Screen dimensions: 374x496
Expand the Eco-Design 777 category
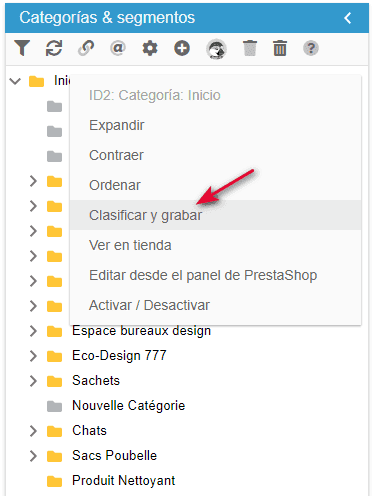coord(33,356)
